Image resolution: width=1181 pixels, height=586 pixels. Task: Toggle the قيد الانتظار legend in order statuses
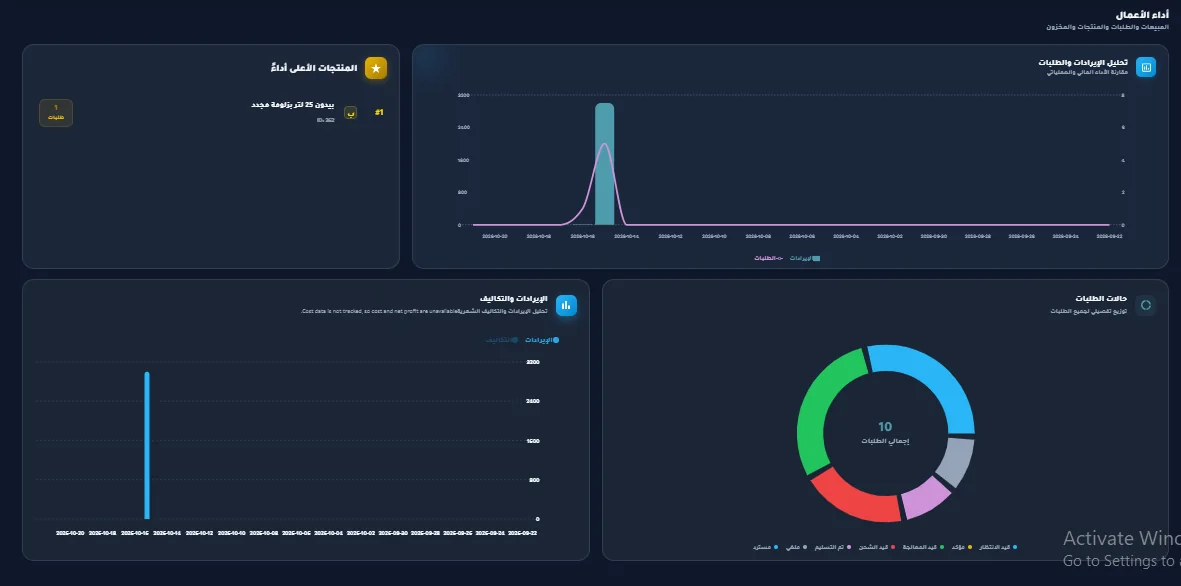tap(998, 547)
